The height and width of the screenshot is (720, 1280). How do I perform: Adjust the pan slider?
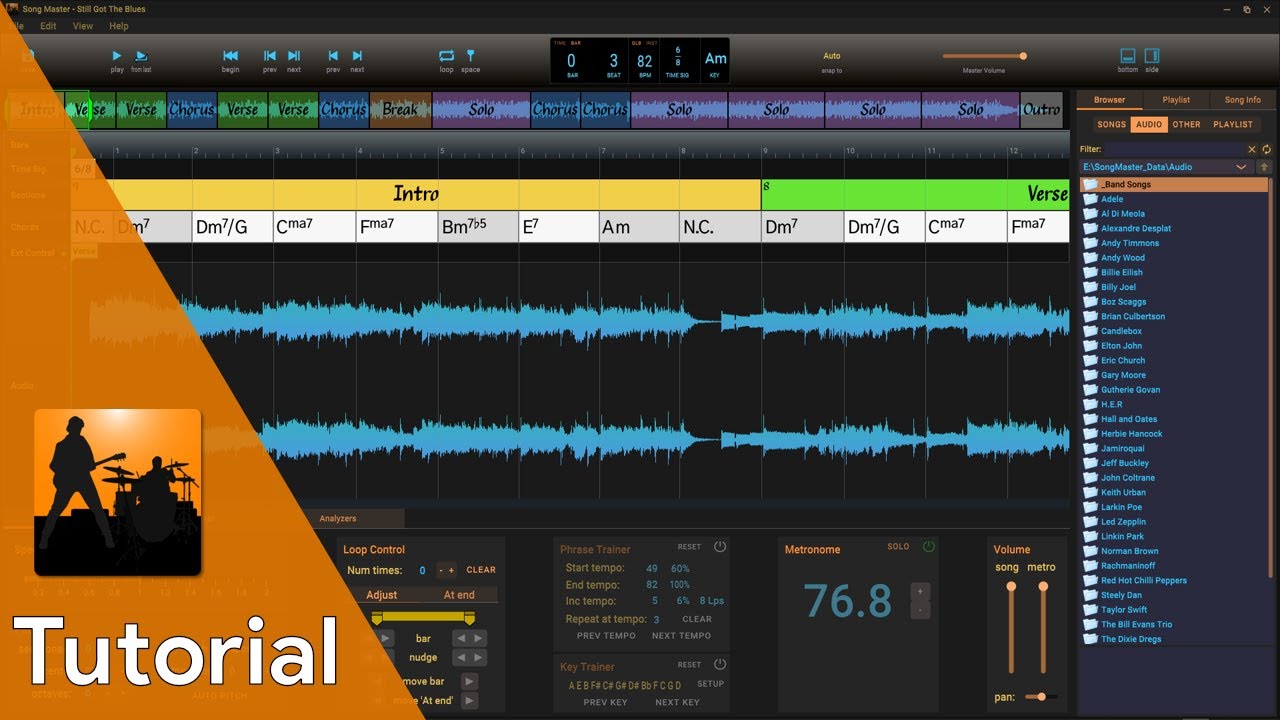1042,697
